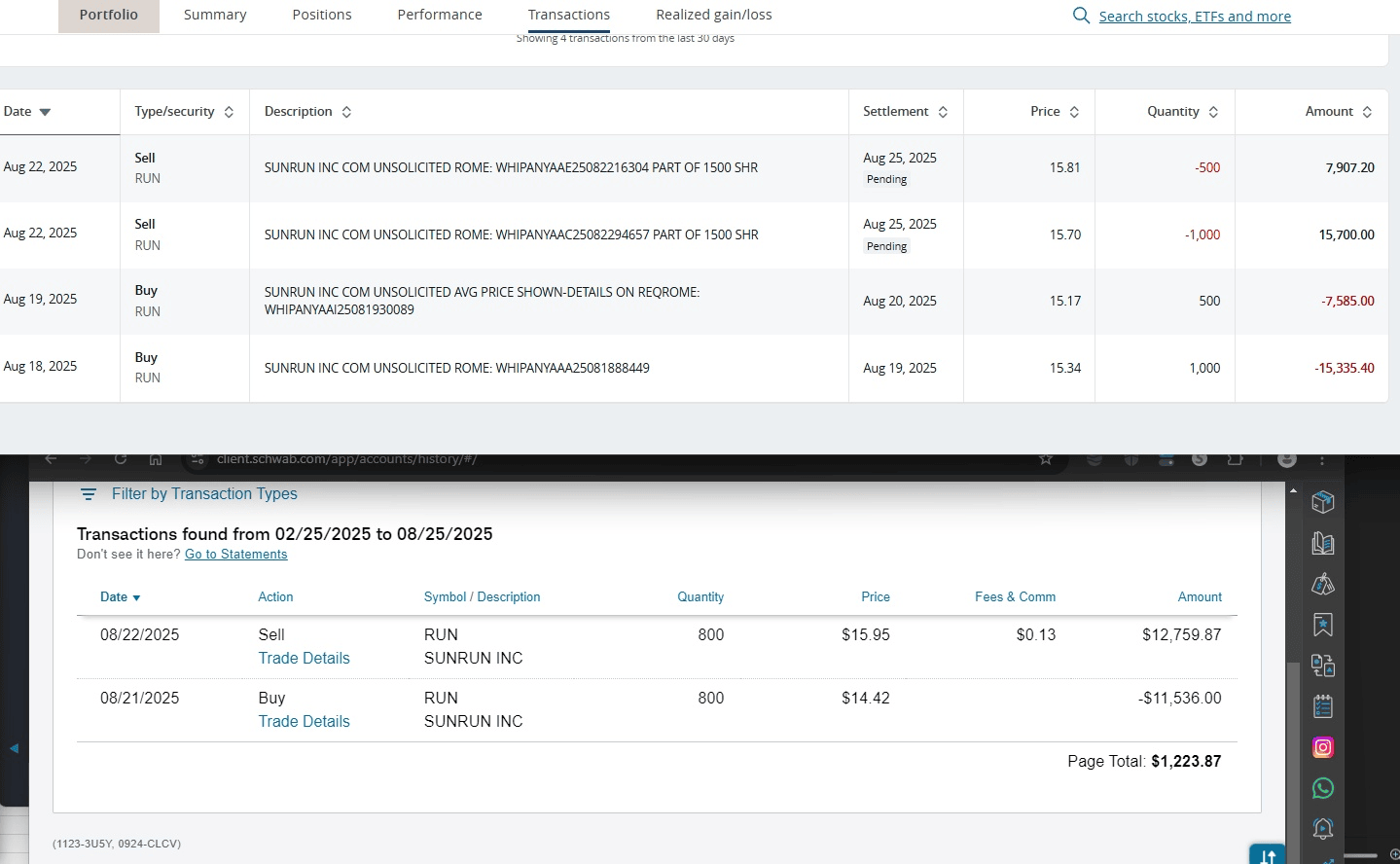This screenshot has width=1400, height=864.
Task: Open Instagram from the browser sidebar
Action: (1322, 747)
